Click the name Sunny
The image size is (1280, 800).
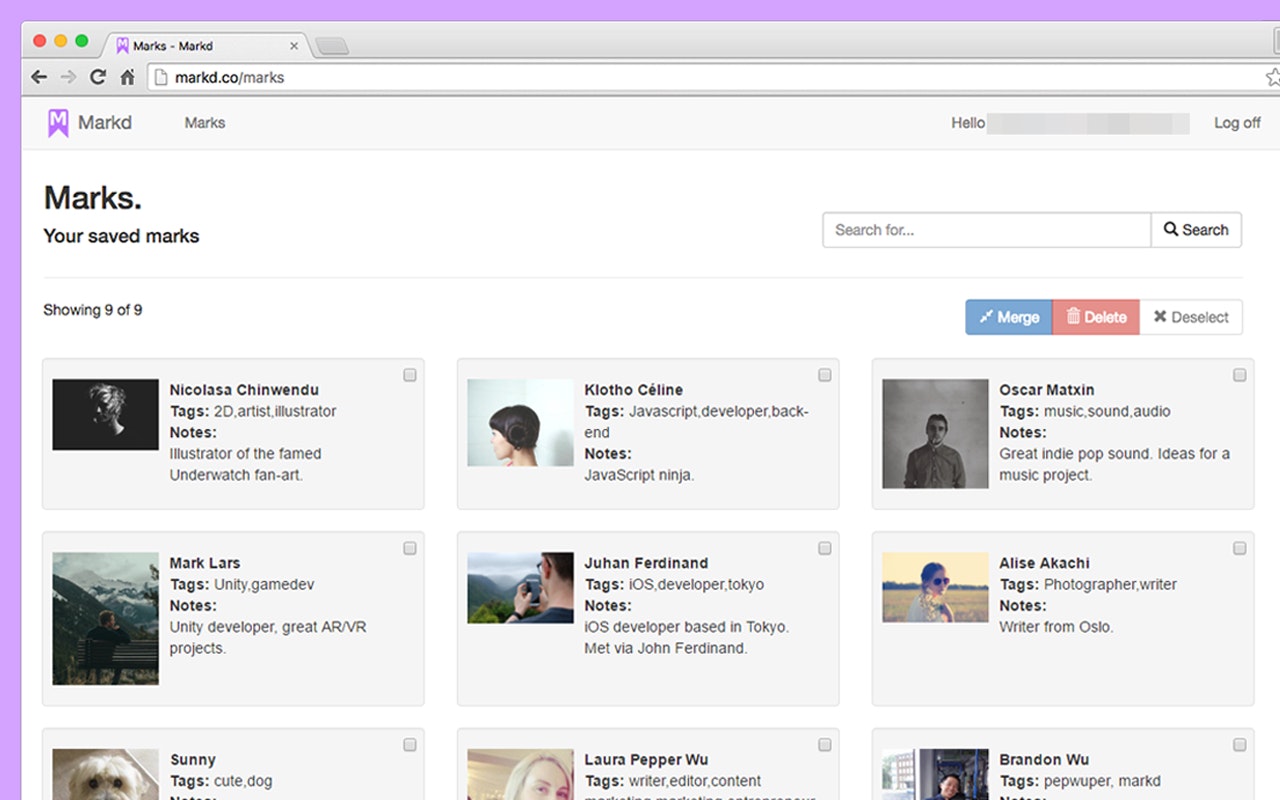tap(193, 760)
